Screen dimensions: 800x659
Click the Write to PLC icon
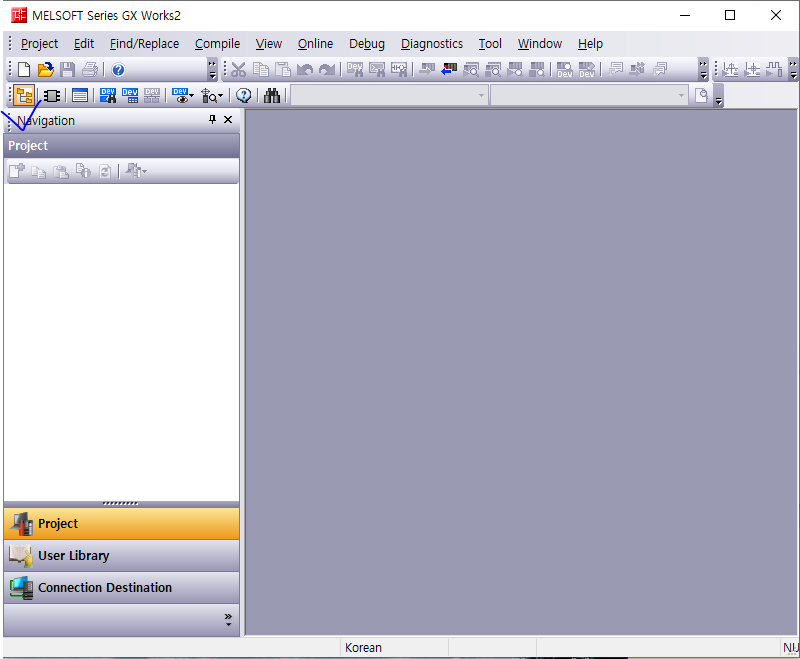click(427, 69)
